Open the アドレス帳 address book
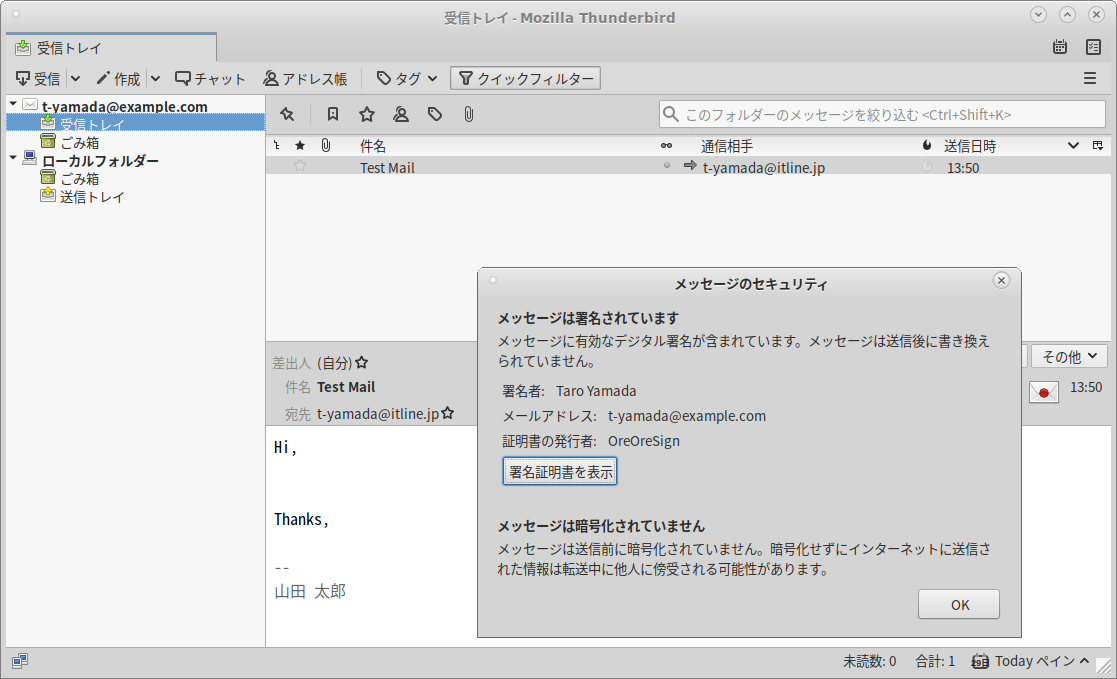1117x679 pixels. 305,78
